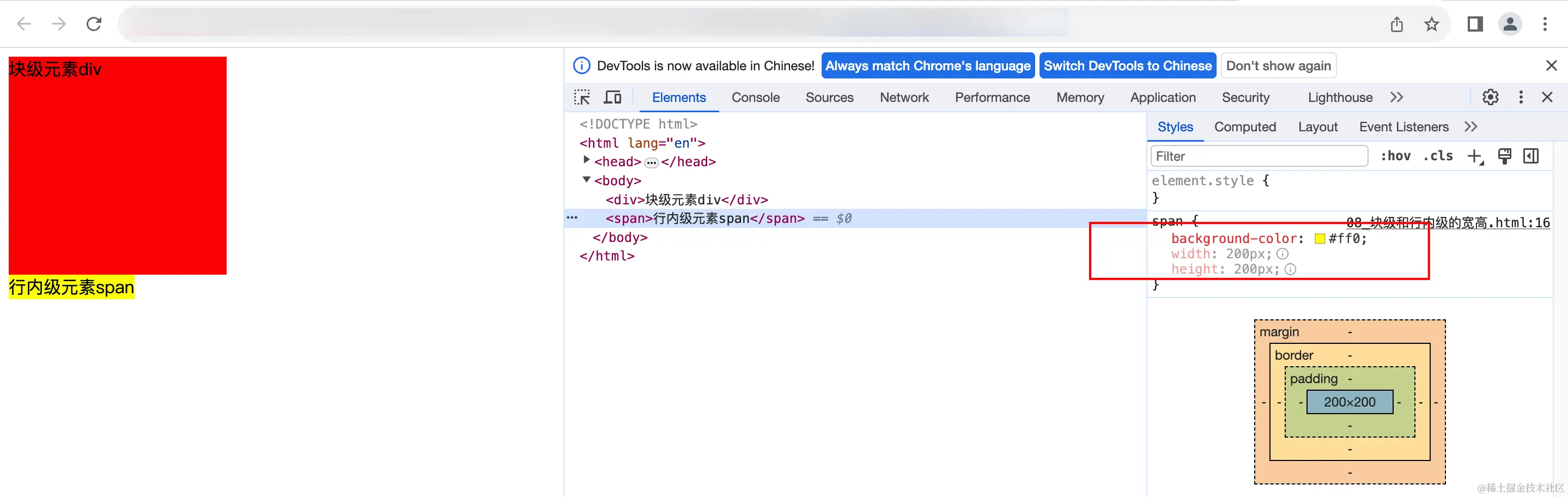Viewport: 1568px width, 497px height.
Task: Toggle the computed styles sidebar icon
Action: click(x=1531, y=156)
